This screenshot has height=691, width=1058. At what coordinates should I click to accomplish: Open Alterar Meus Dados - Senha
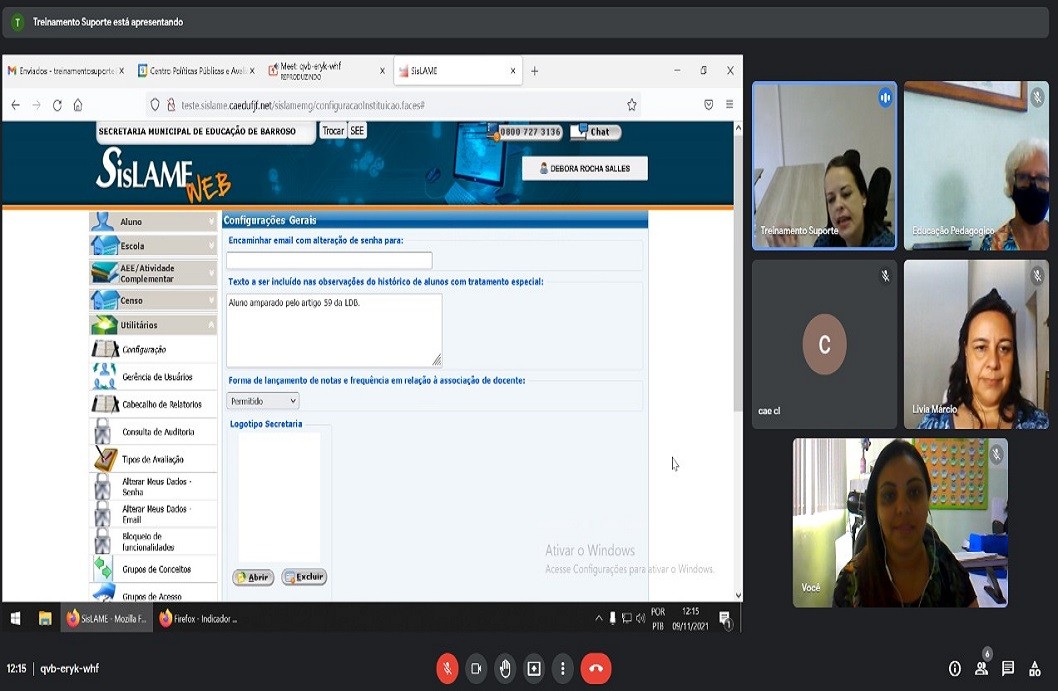152,487
